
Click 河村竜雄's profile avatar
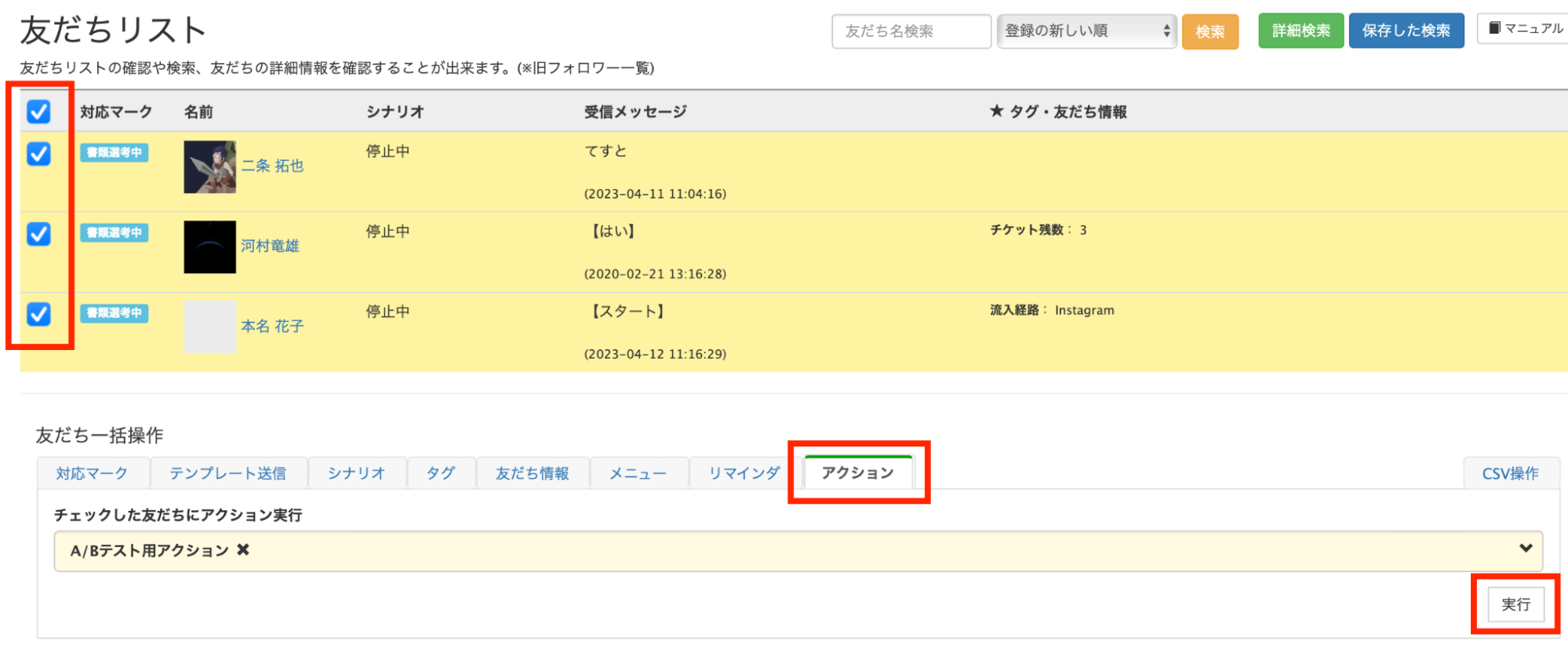tap(209, 247)
